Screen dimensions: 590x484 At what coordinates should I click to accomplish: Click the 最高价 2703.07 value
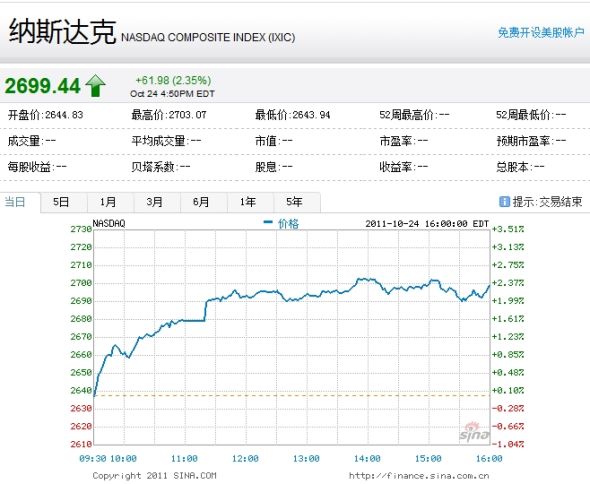tap(169, 115)
